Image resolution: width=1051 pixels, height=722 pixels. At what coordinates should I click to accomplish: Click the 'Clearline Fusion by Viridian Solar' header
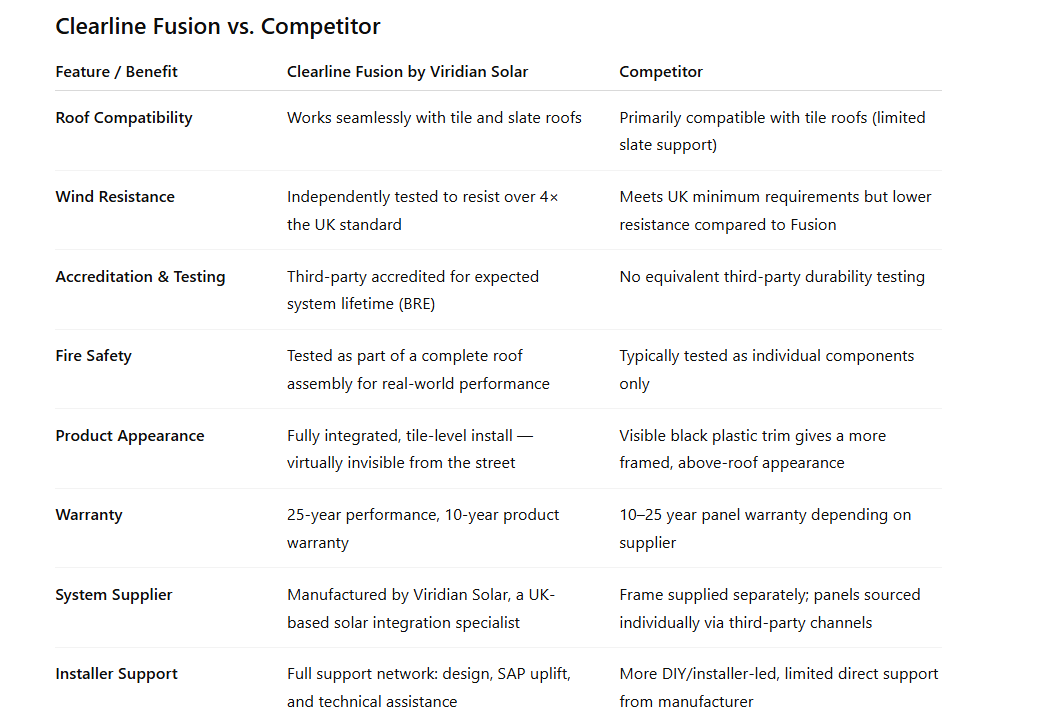coord(407,72)
